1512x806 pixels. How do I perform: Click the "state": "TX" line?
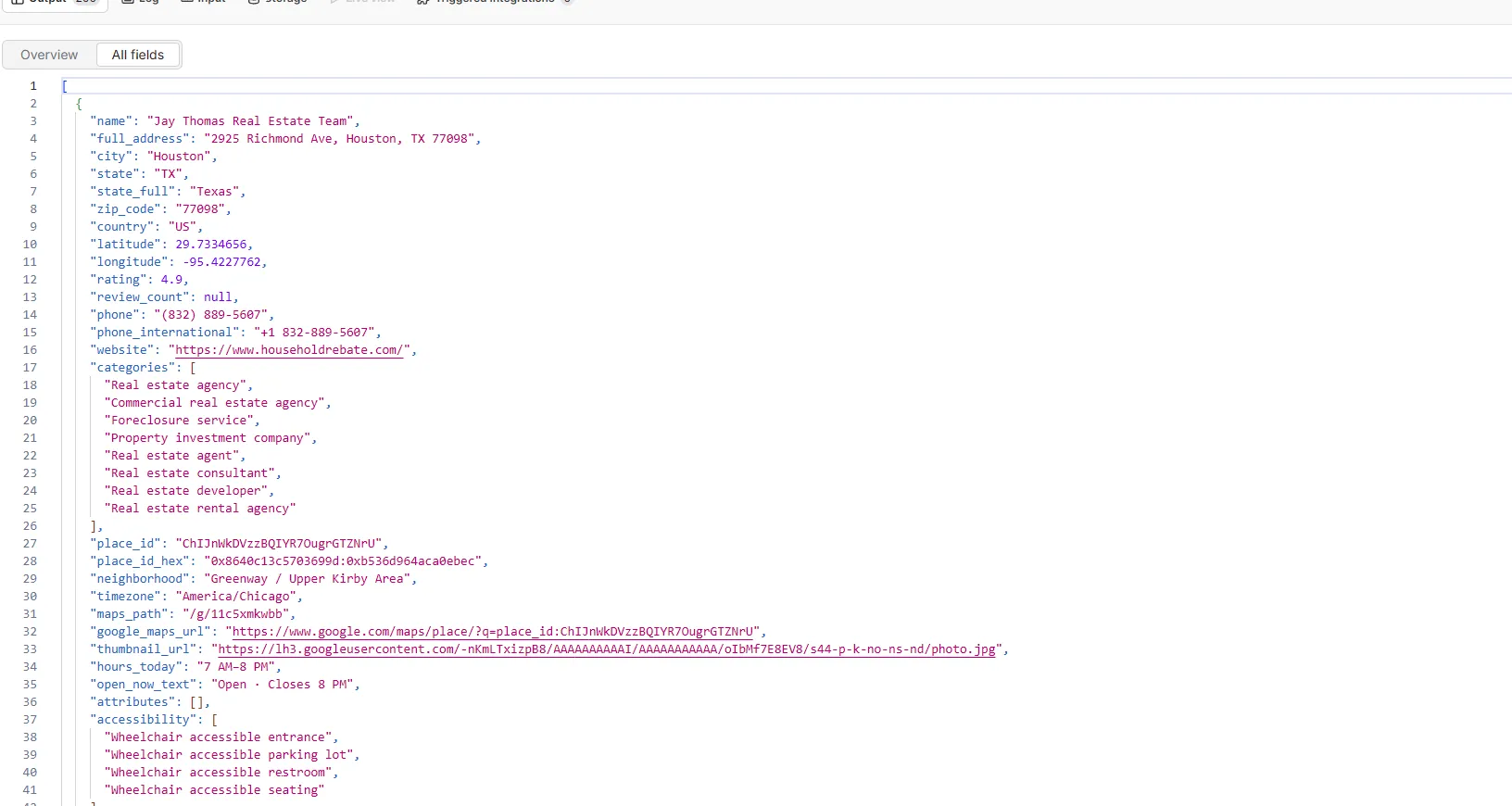point(139,174)
